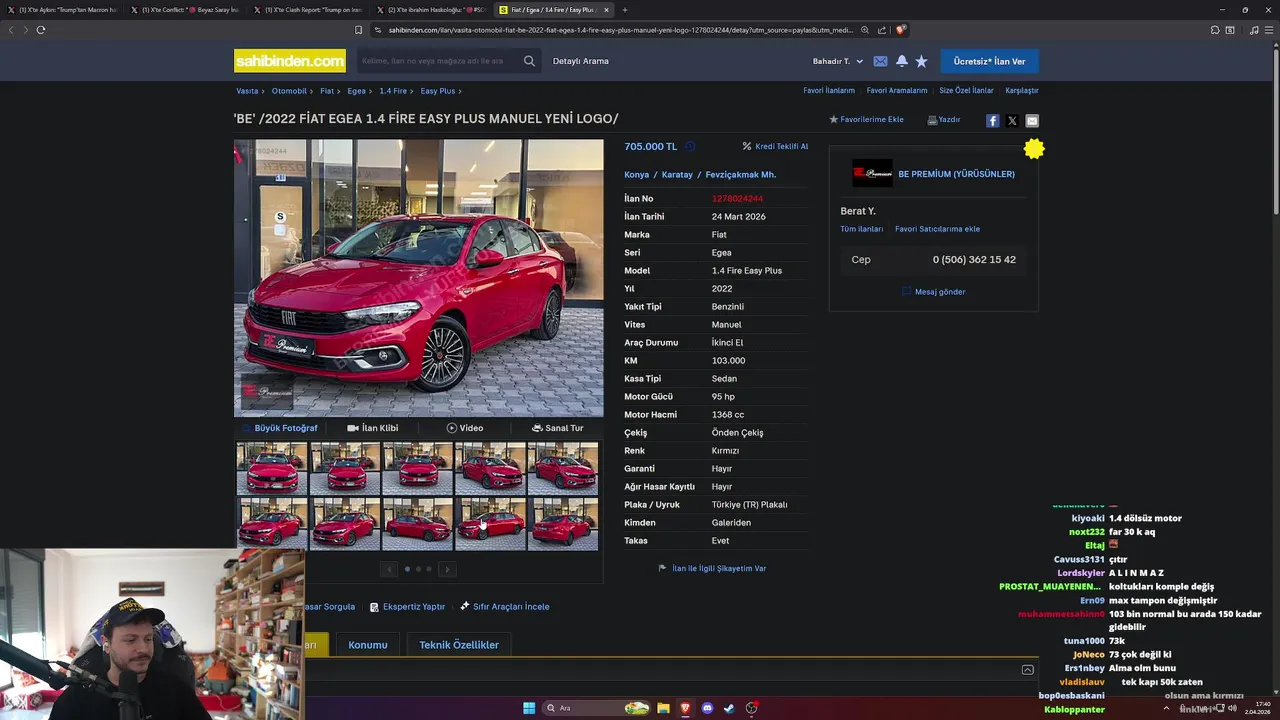The width and height of the screenshot is (1280, 720).
Task: Collapse the details panel chevron
Action: pyautogui.click(x=1027, y=670)
